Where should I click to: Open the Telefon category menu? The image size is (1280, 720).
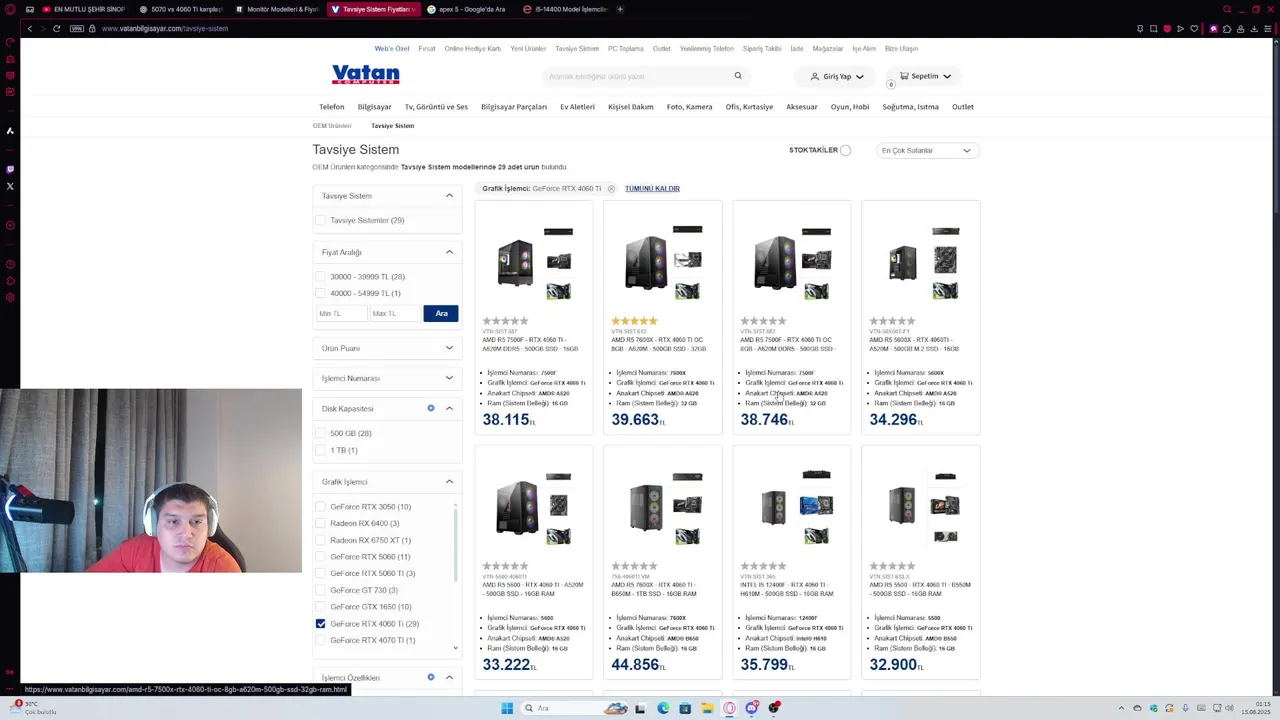[x=331, y=107]
